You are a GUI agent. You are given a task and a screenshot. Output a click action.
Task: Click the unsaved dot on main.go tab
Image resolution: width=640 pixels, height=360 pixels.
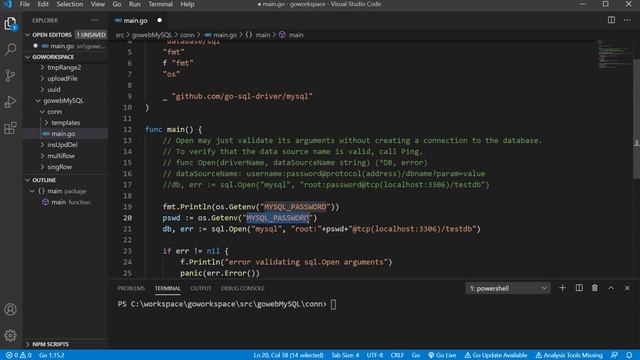[x=160, y=20]
